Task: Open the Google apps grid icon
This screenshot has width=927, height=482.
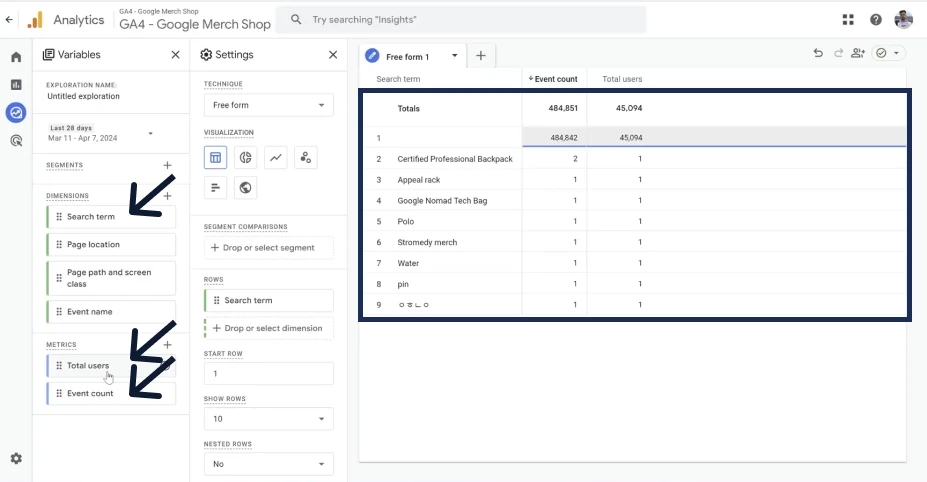Action: pos(848,20)
